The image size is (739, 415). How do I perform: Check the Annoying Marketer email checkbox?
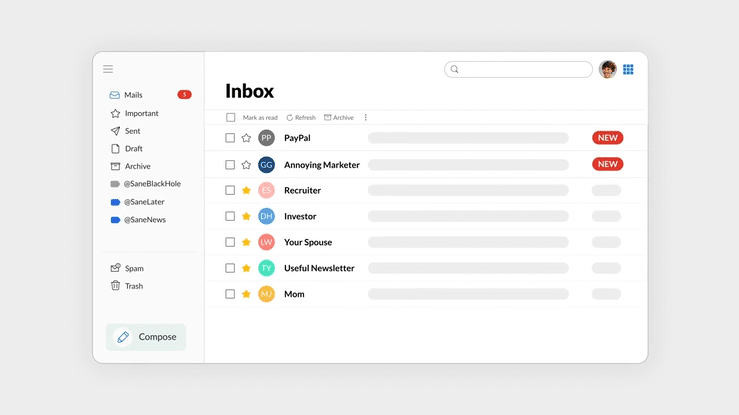230,165
